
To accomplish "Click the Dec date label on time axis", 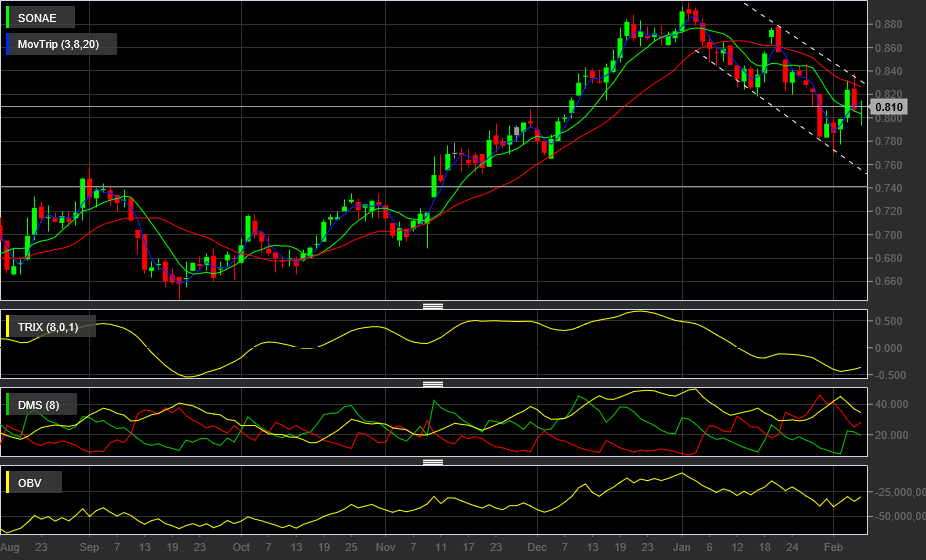I will coord(537,547).
